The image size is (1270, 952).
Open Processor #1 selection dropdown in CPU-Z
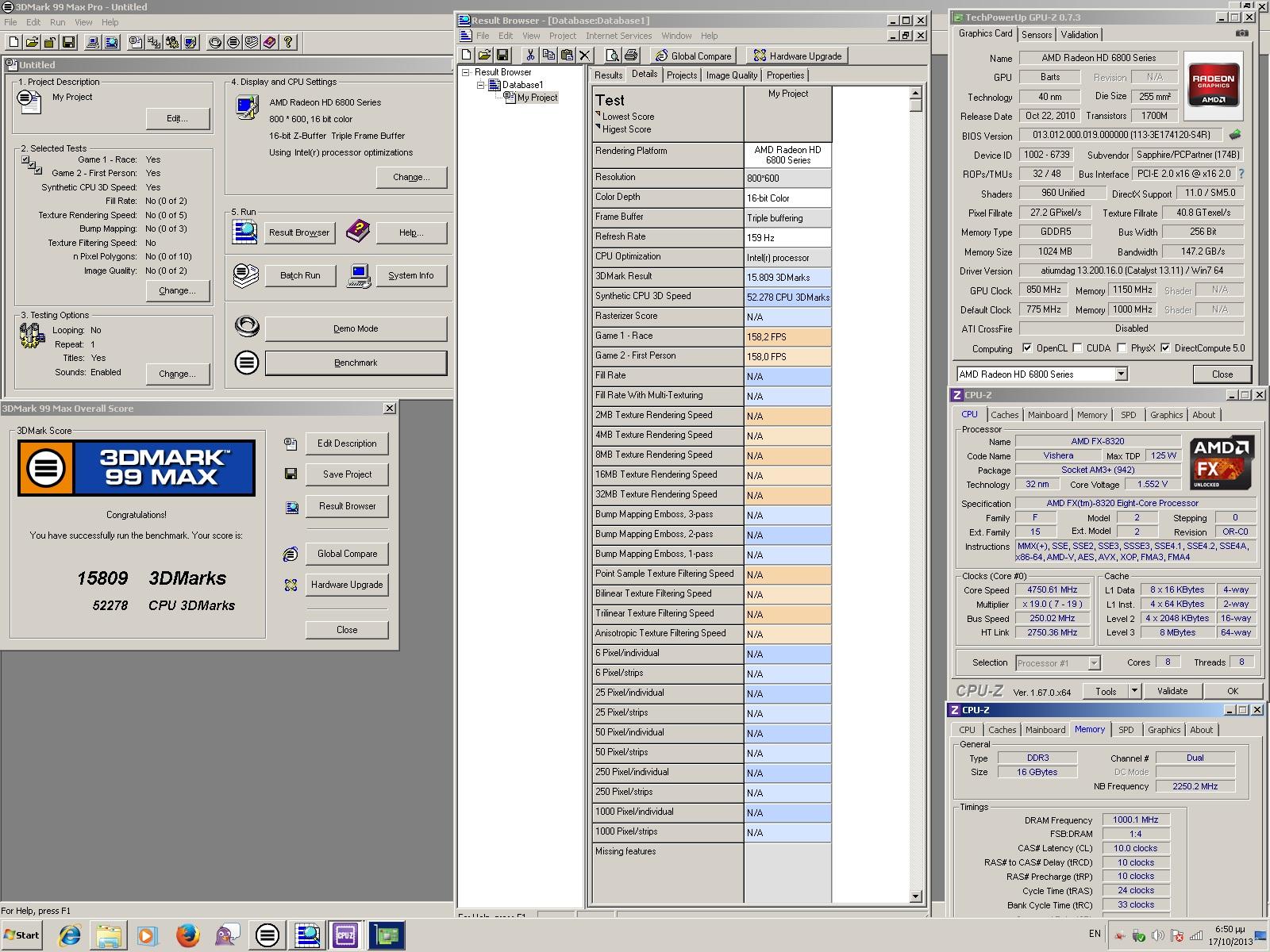click(1094, 662)
